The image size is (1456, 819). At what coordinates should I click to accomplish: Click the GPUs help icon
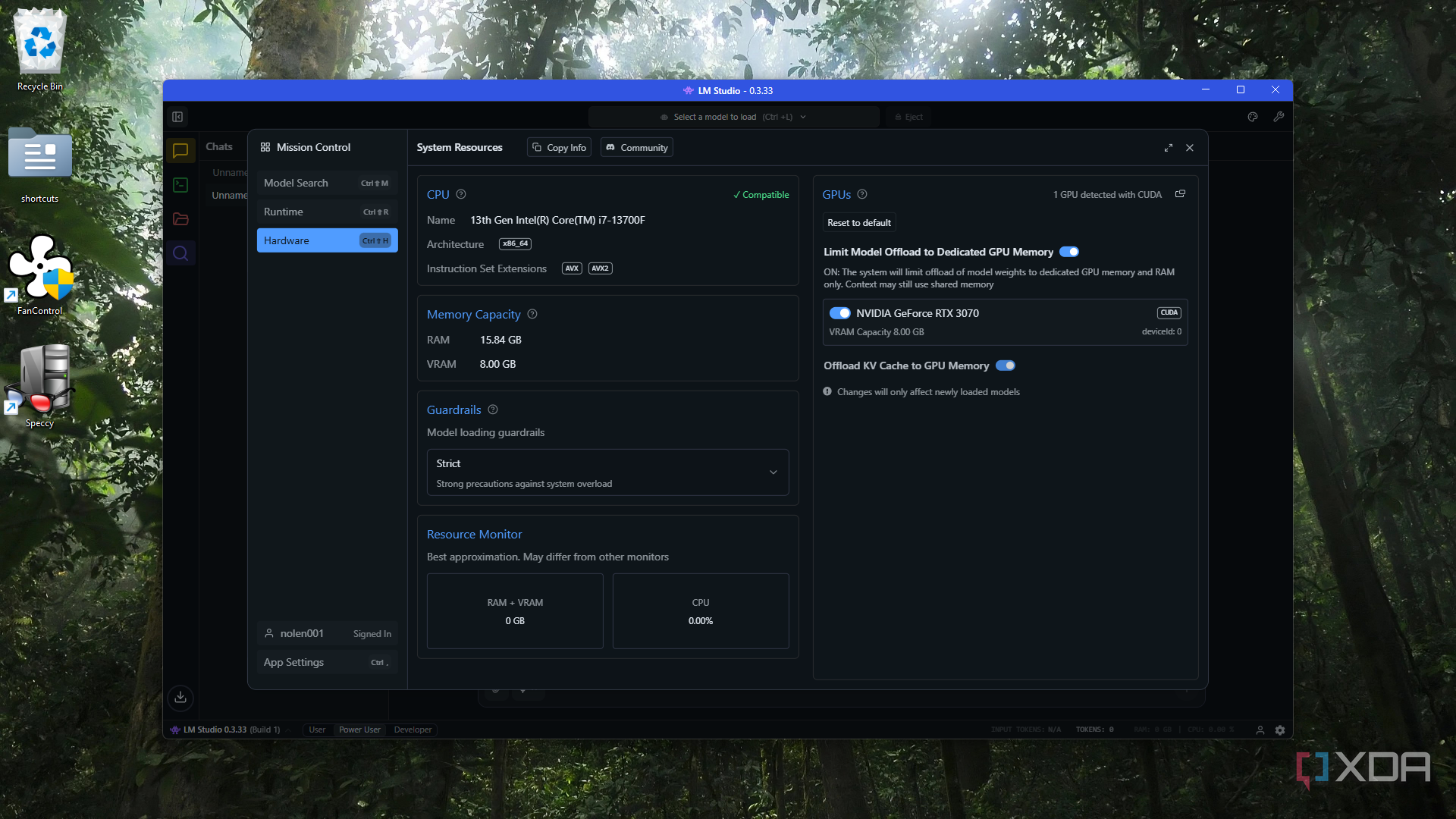tap(862, 194)
